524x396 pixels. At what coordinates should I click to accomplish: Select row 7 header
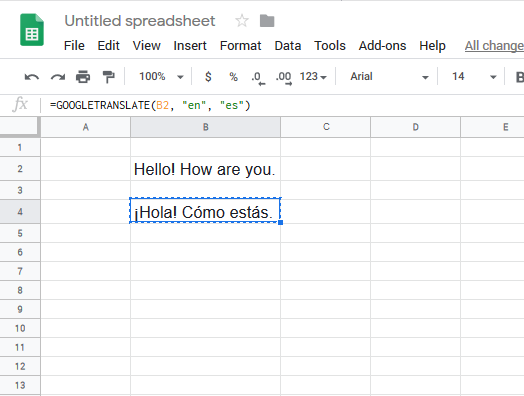(20, 271)
